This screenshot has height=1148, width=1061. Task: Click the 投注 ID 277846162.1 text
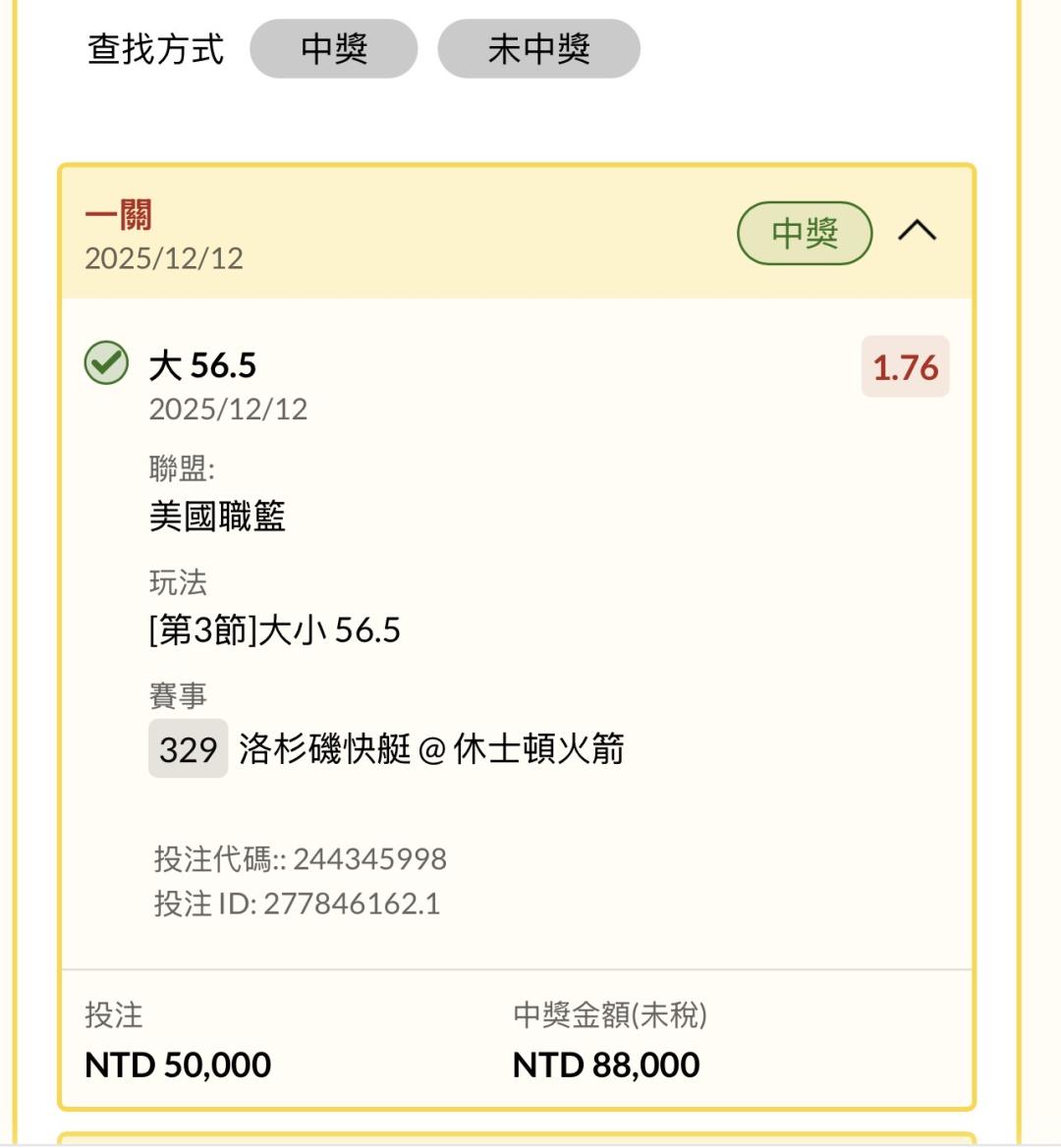pyautogui.click(x=297, y=903)
